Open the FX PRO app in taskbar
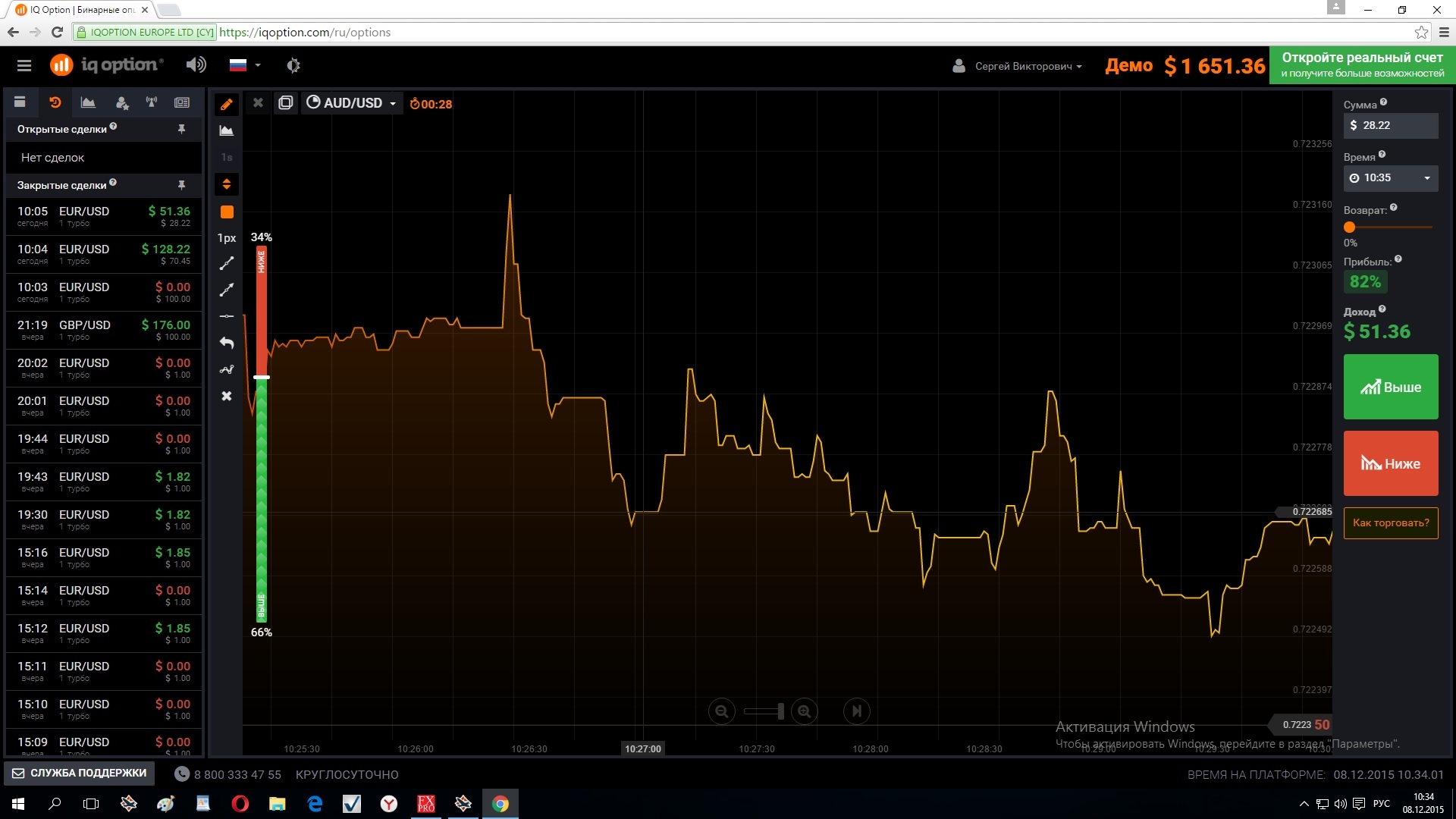The image size is (1456, 819). (426, 804)
